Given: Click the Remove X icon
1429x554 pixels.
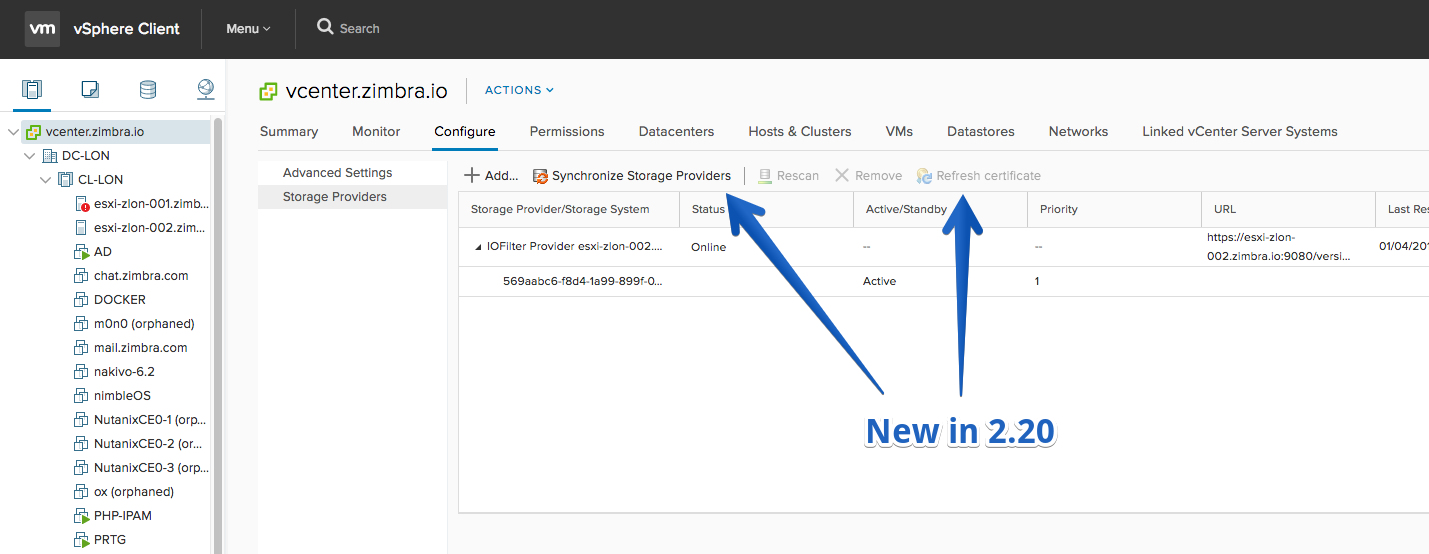Looking at the screenshot, I should (842, 175).
